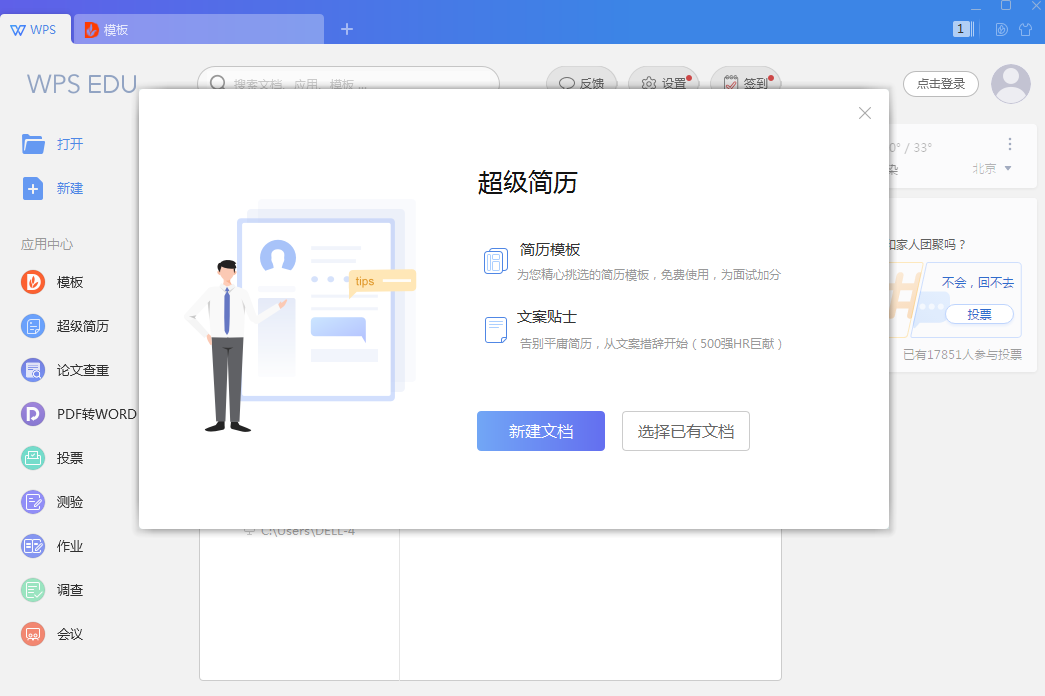Click the 打开 folder icon

(33, 144)
